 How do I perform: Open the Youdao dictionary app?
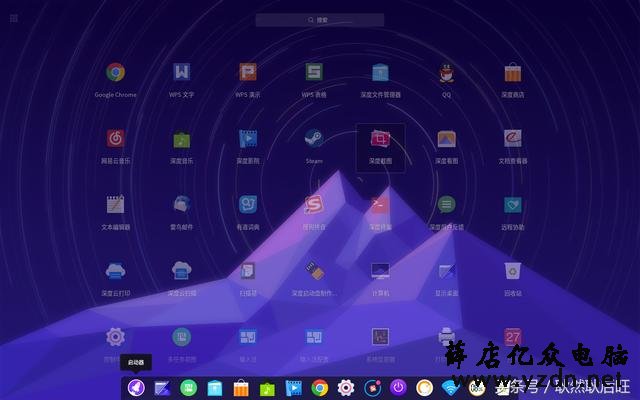click(248, 205)
